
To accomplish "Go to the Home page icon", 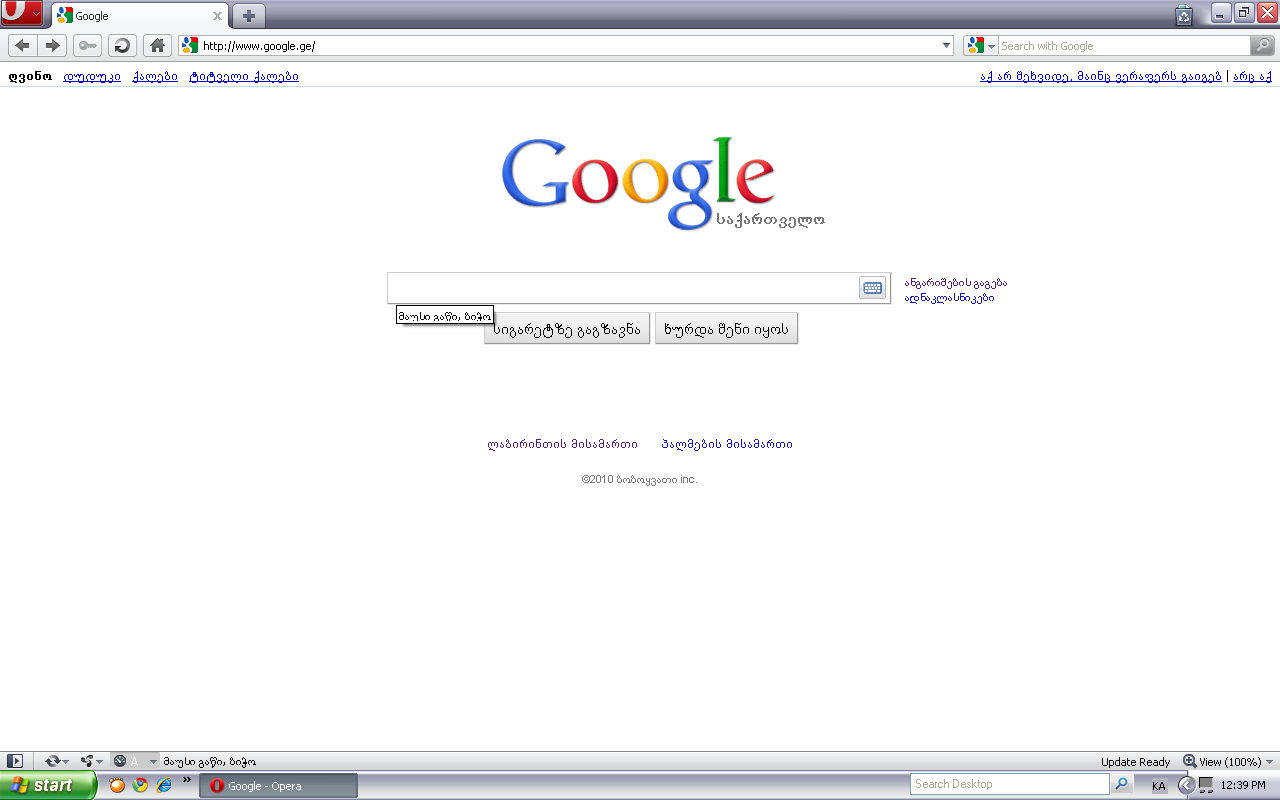I will (x=157, y=45).
